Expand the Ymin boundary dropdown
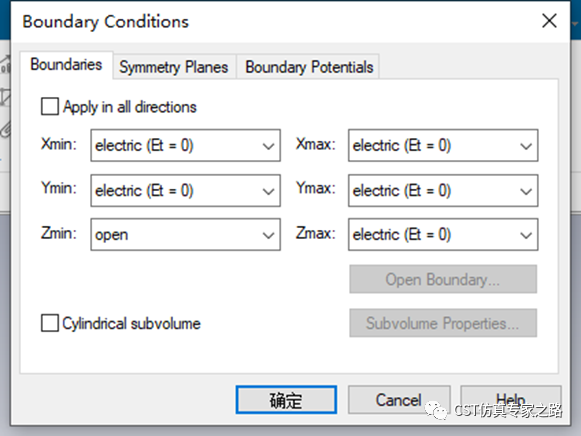Viewport: 581px width, 436px height. click(x=185, y=190)
